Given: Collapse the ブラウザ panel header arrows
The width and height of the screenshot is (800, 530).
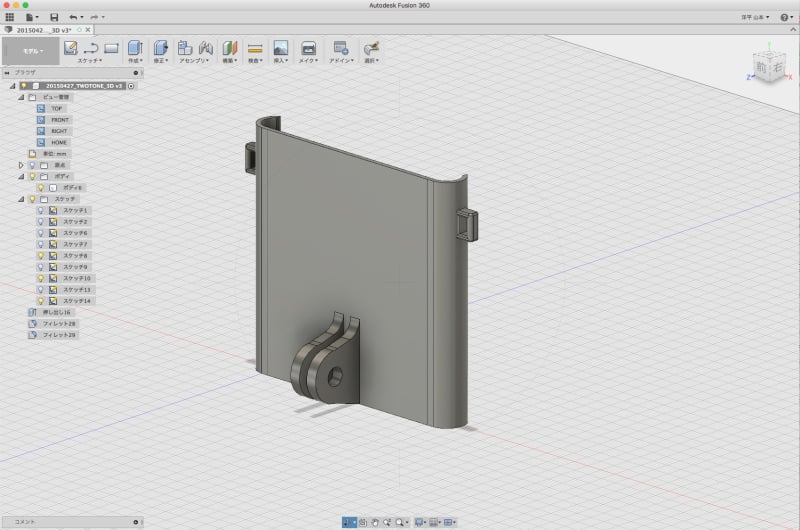Looking at the screenshot, I should pyautogui.click(x=7, y=73).
